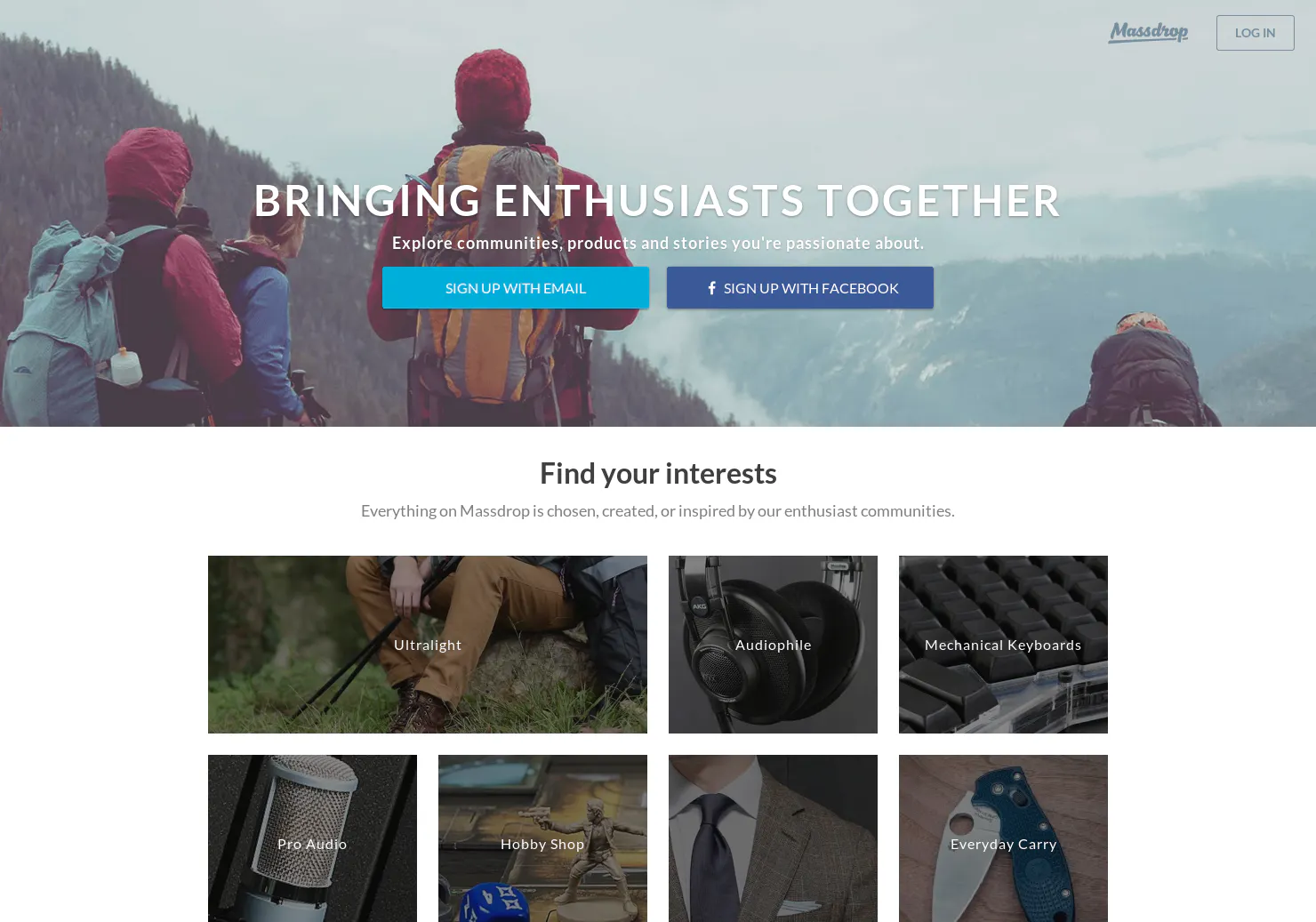Choose the Mechanical Keyboards tile
The height and width of the screenshot is (922, 1316).
click(x=1003, y=645)
